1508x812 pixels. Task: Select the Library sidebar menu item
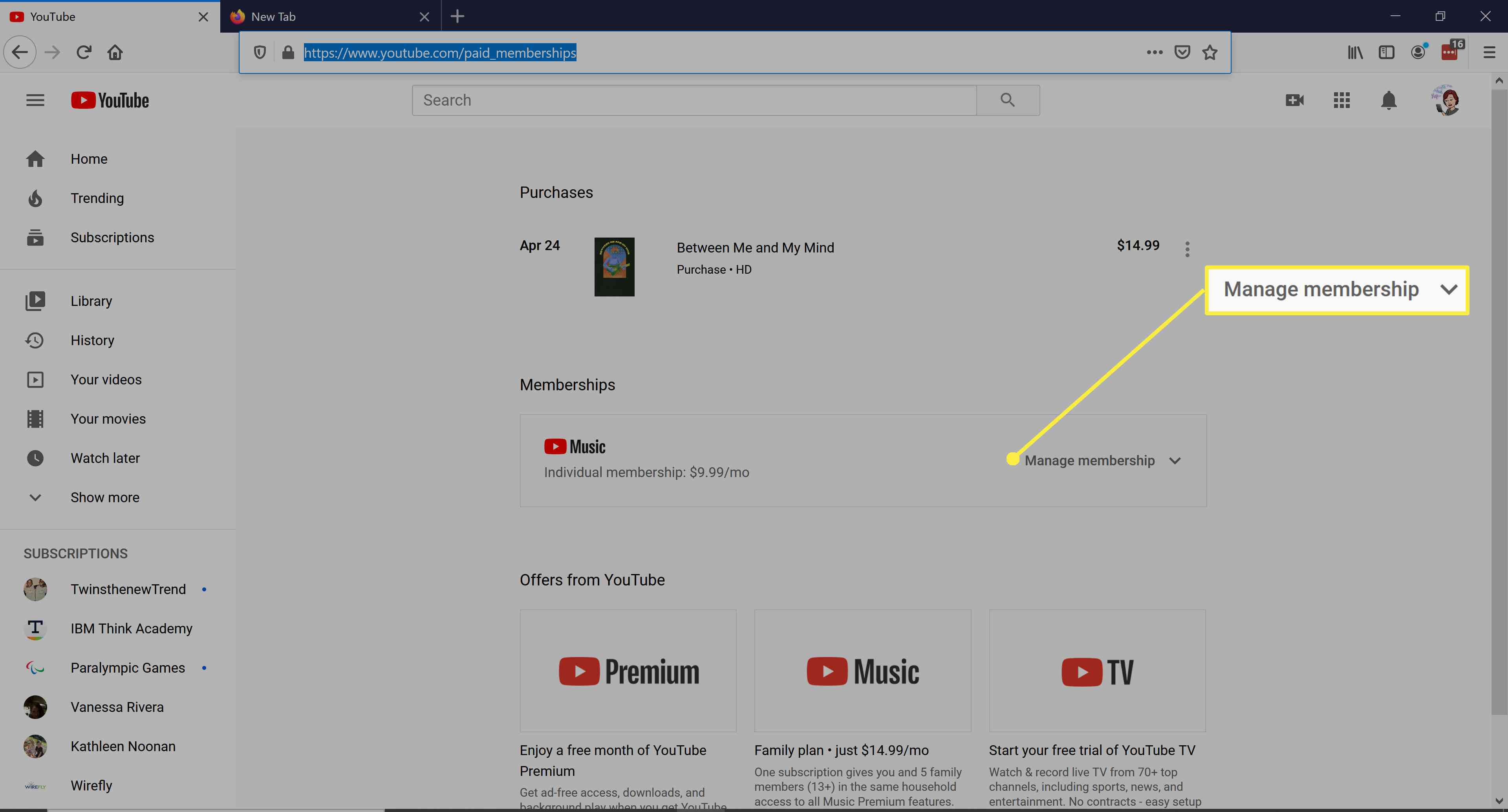click(91, 300)
